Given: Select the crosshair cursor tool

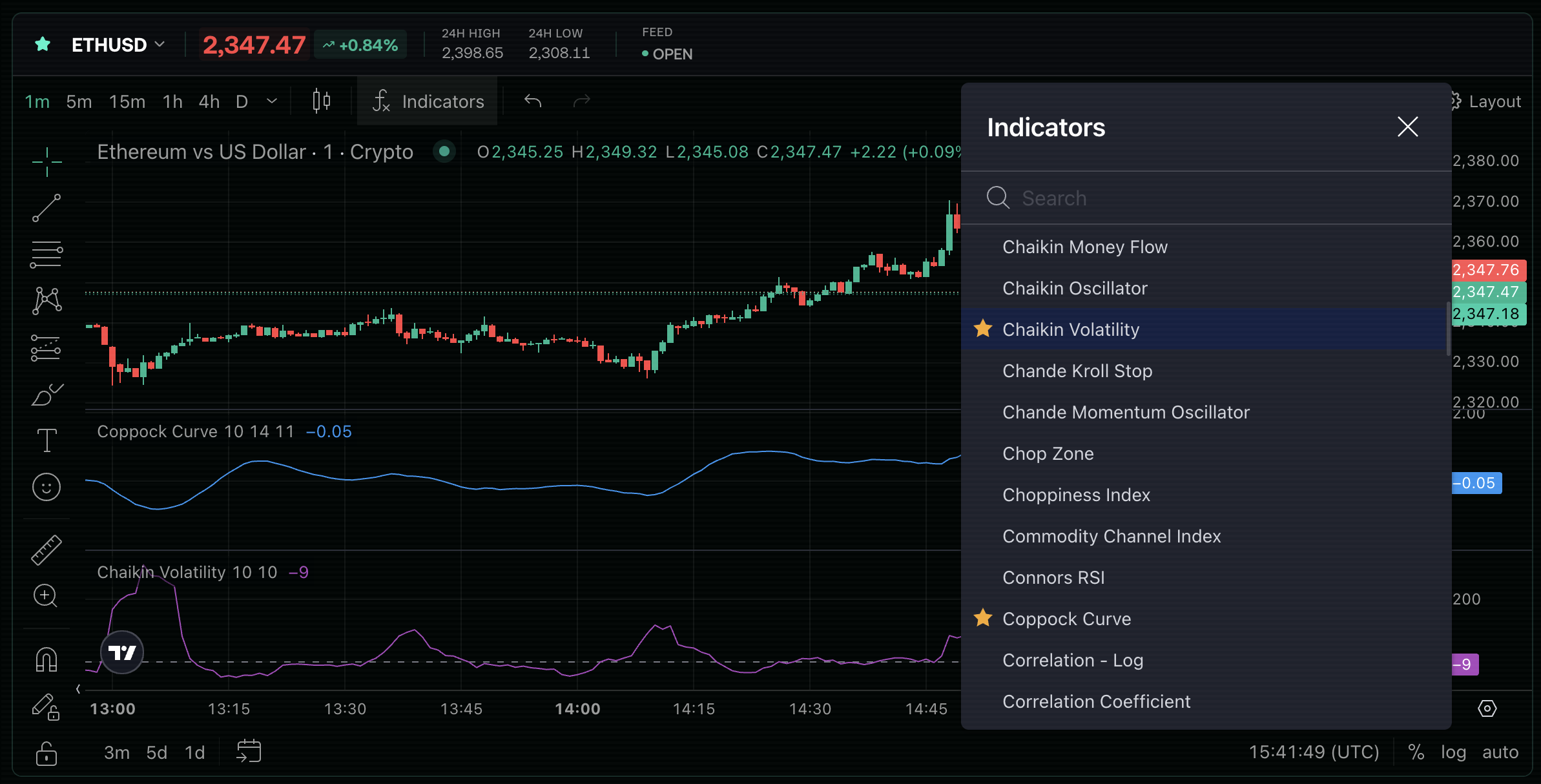Looking at the screenshot, I should point(47,161).
